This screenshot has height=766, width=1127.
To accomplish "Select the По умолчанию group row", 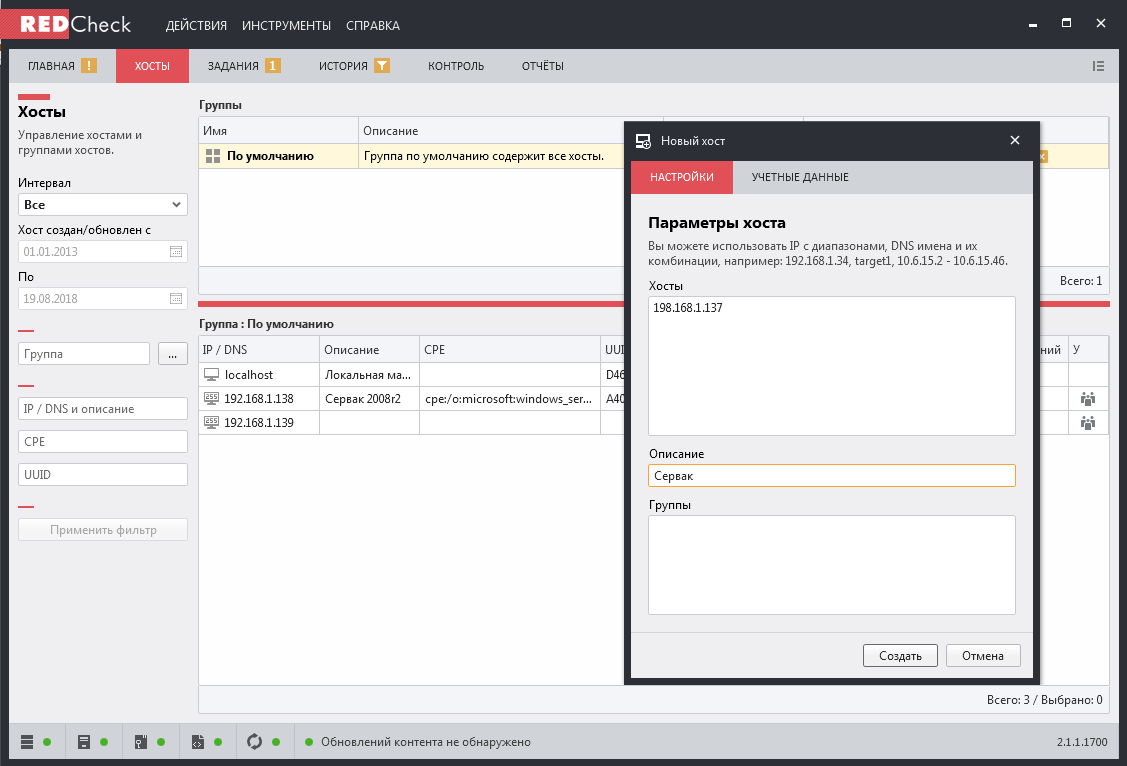I will (x=411, y=156).
